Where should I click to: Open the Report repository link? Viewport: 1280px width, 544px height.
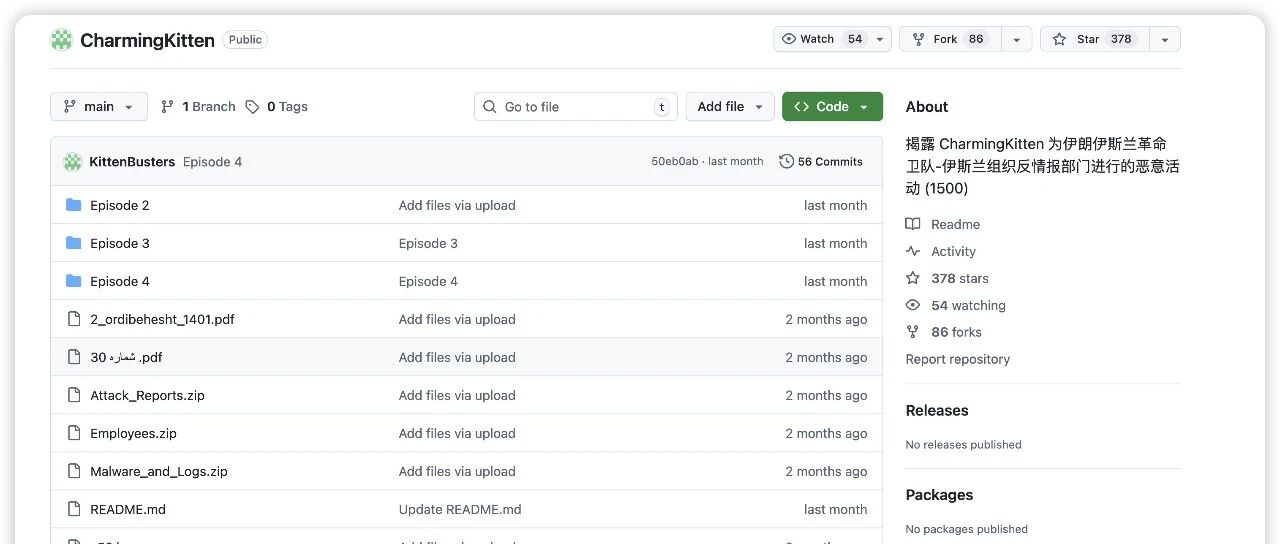[x=958, y=359]
